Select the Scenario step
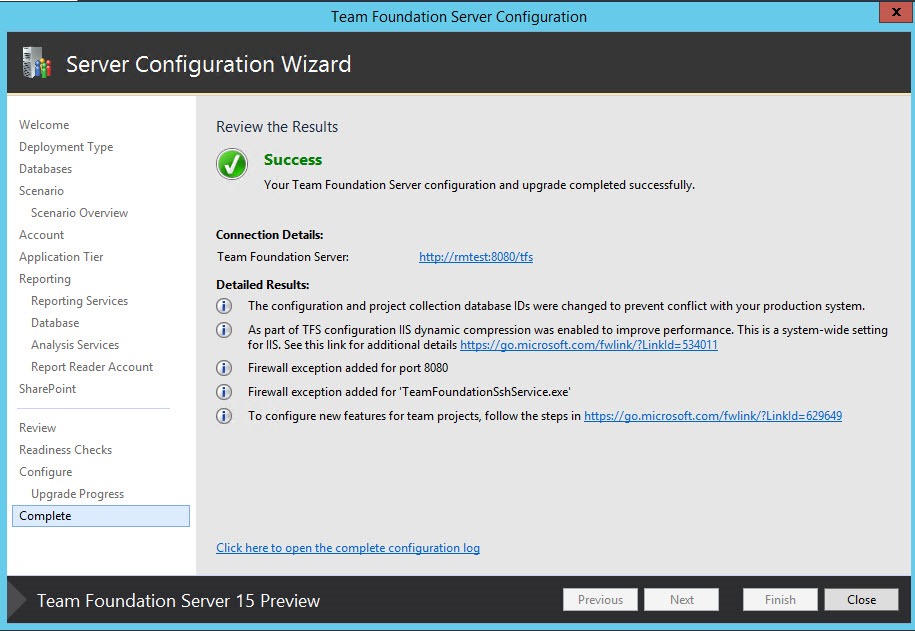915x631 pixels. 41,191
